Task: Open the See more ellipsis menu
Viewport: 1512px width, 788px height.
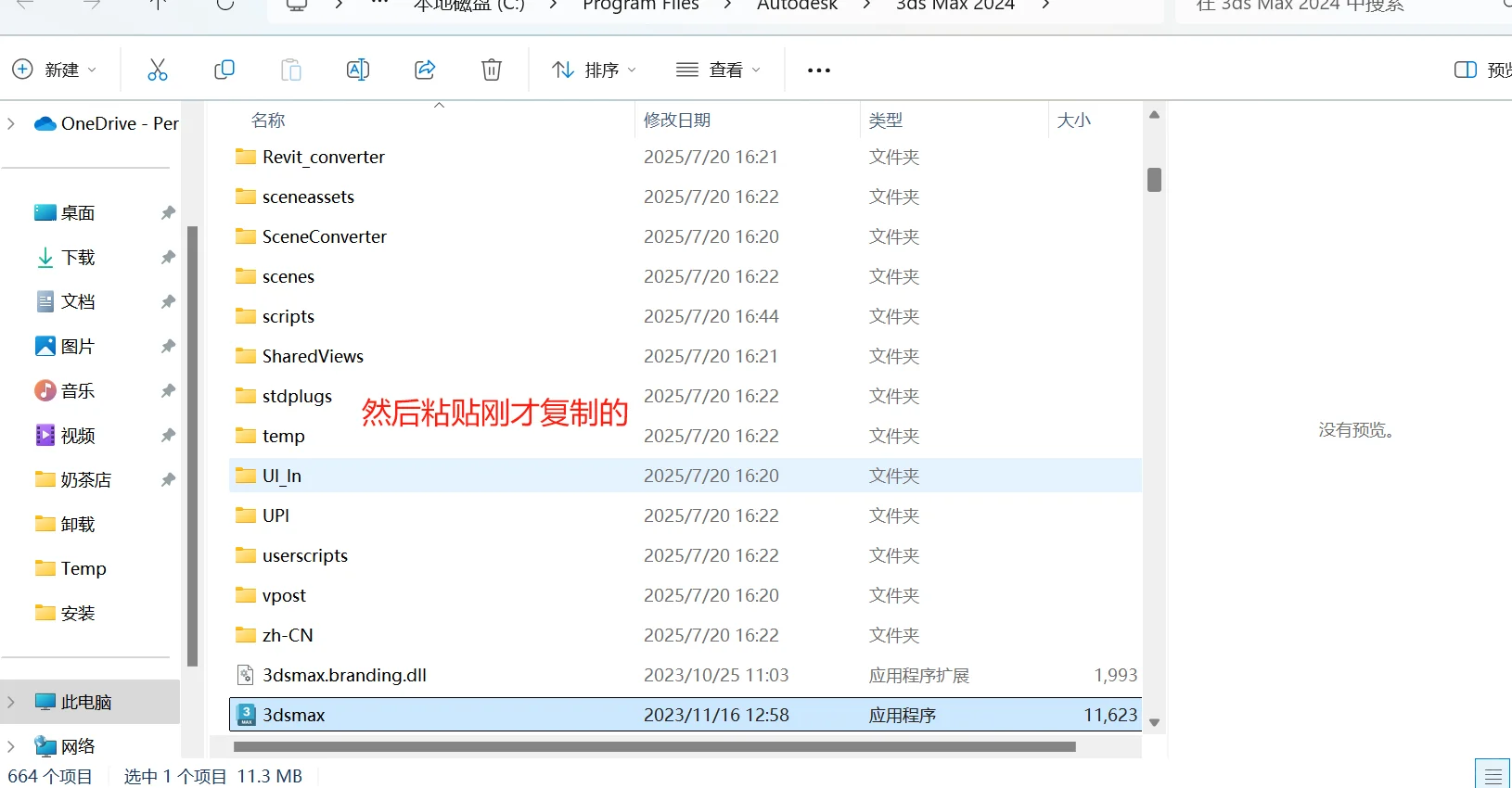Action: pyautogui.click(x=819, y=70)
